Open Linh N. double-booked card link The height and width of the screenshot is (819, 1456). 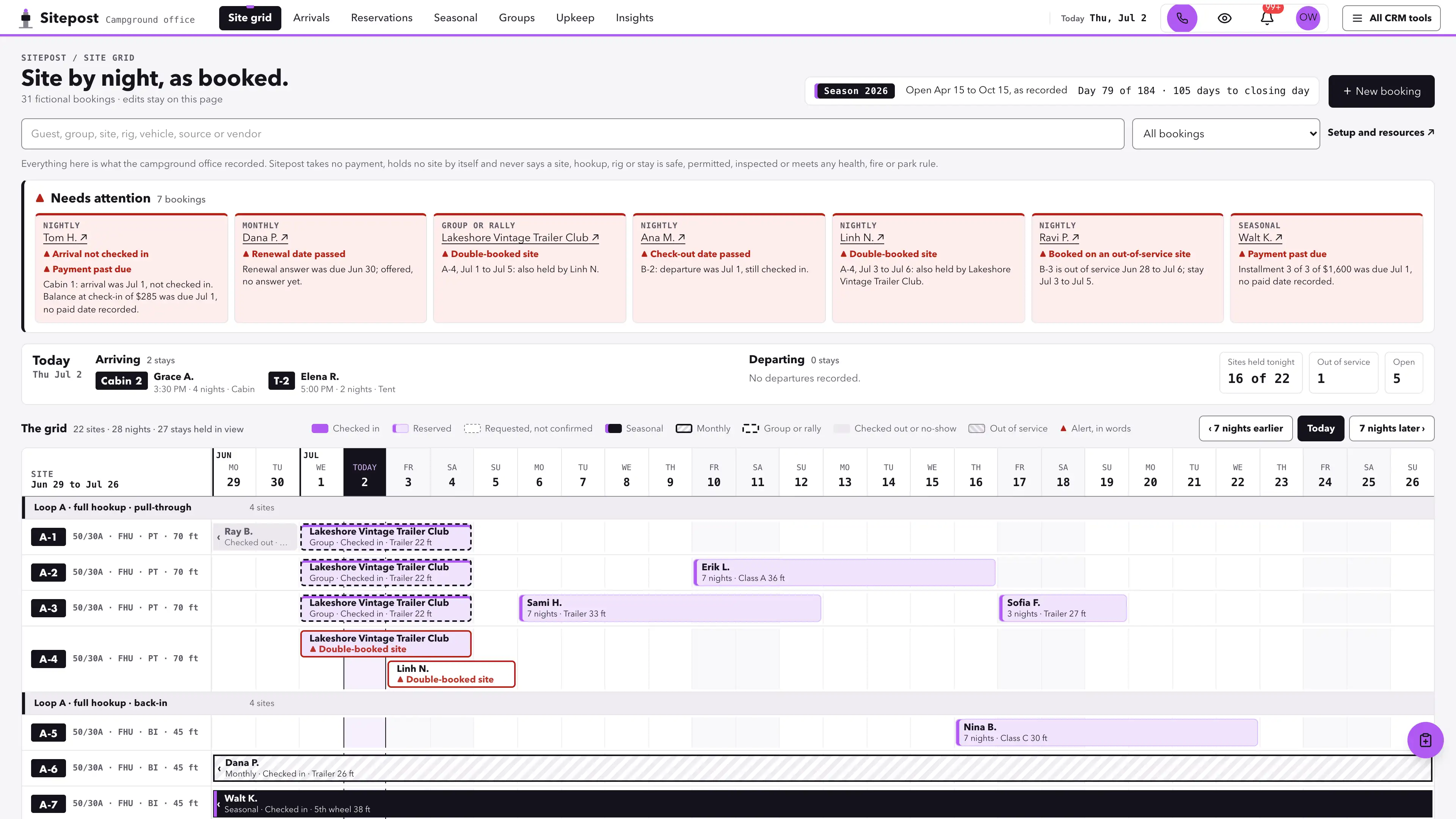(862, 238)
